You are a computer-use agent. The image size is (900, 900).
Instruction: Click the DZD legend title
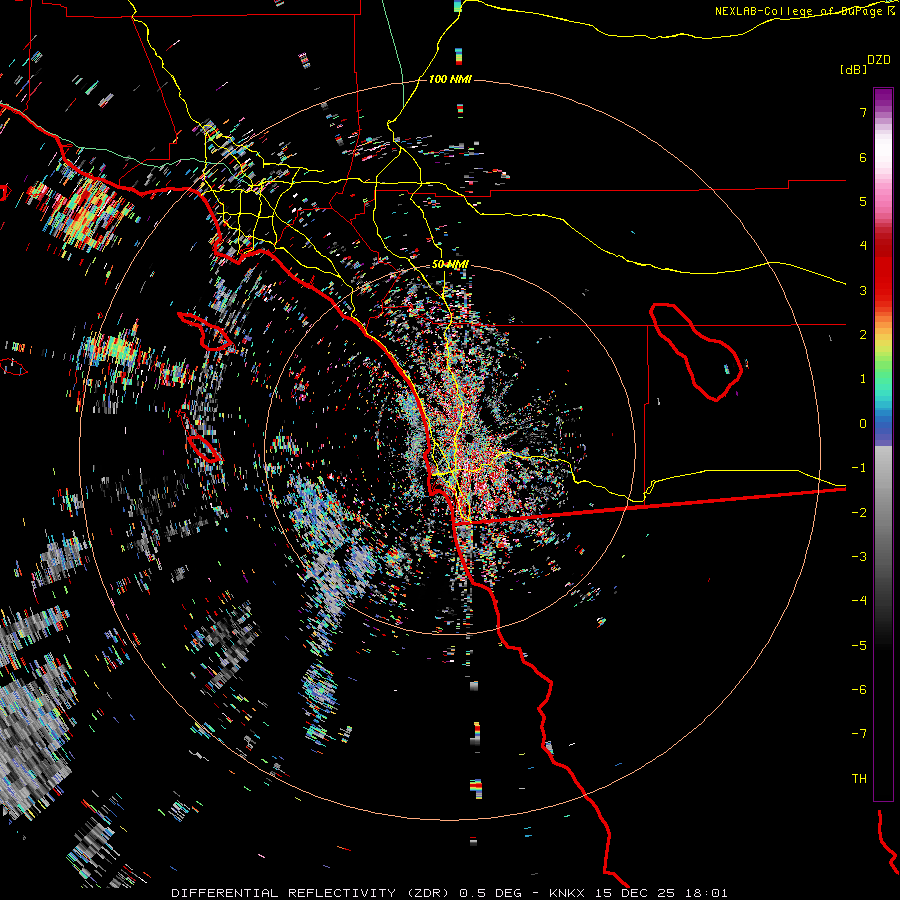point(878,60)
